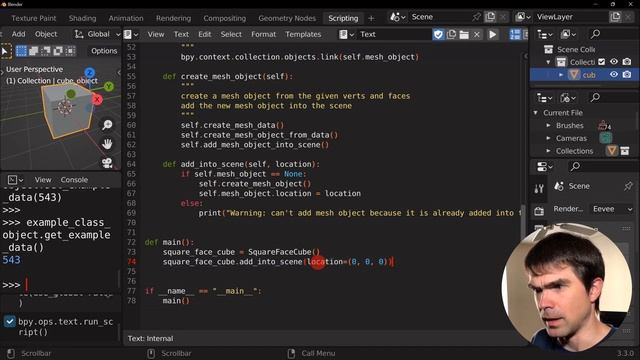Screen dimensions: 640x360
Task: Toggle the camera view icon in the viewport
Action: (x=107, y=163)
